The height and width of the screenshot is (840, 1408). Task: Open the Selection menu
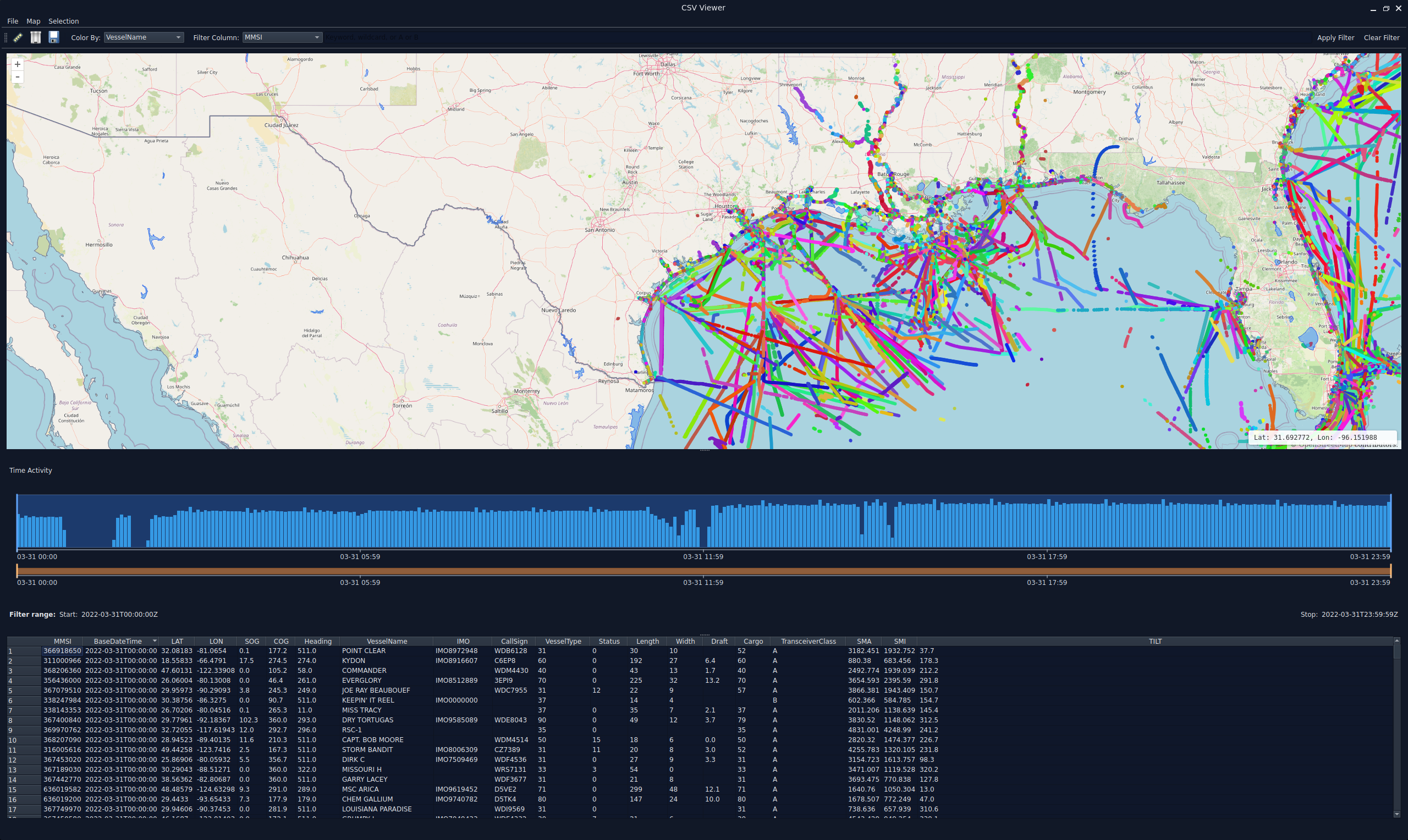(x=63, y=21)
